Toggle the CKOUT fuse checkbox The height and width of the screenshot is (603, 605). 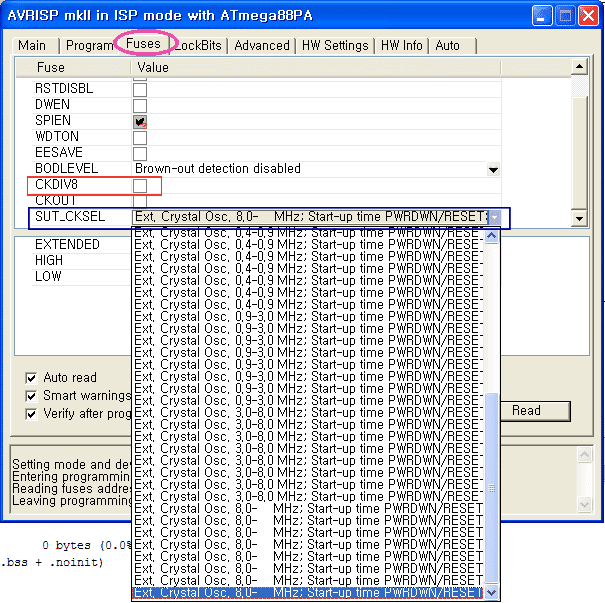[140, 201]
